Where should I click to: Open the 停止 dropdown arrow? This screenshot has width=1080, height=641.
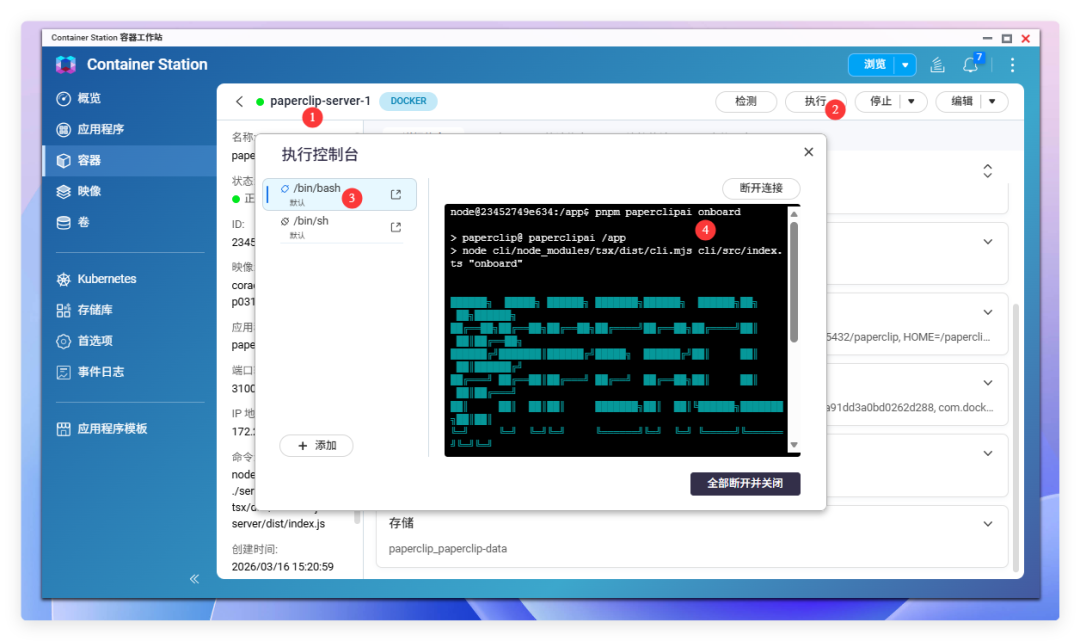(911, 101)
